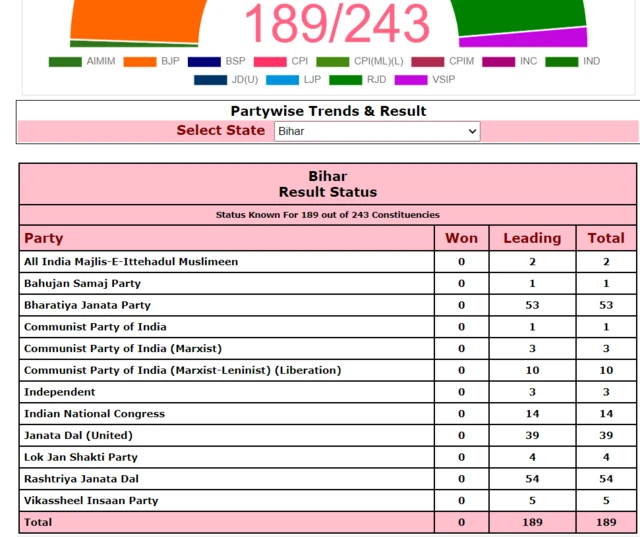Image resolution: width=640 pixels, height=537 pixels.
Task: Click the AIMIM legend color swatch
Action: pos(65,62)
